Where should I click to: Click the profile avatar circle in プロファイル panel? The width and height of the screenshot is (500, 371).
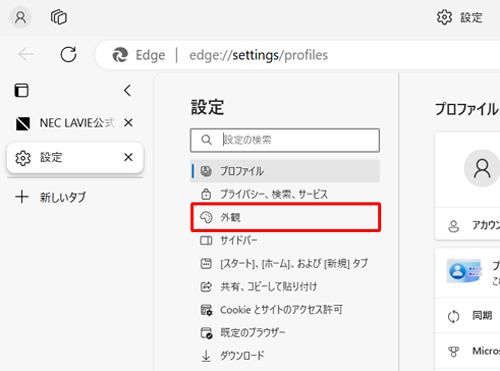click(482, 168)
